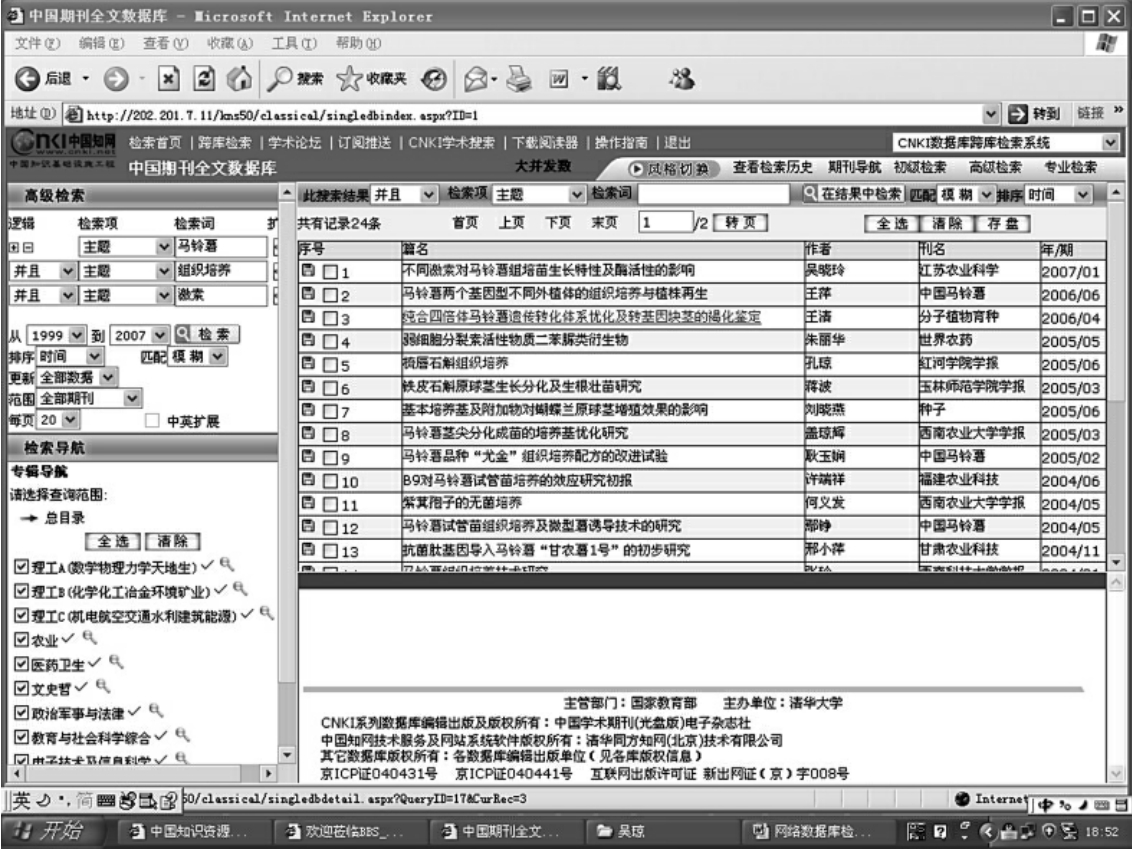1132x849 pixels.
Task: Tick checkbox for result number 12
Action: pyautogui.click(x=330, y=528)
